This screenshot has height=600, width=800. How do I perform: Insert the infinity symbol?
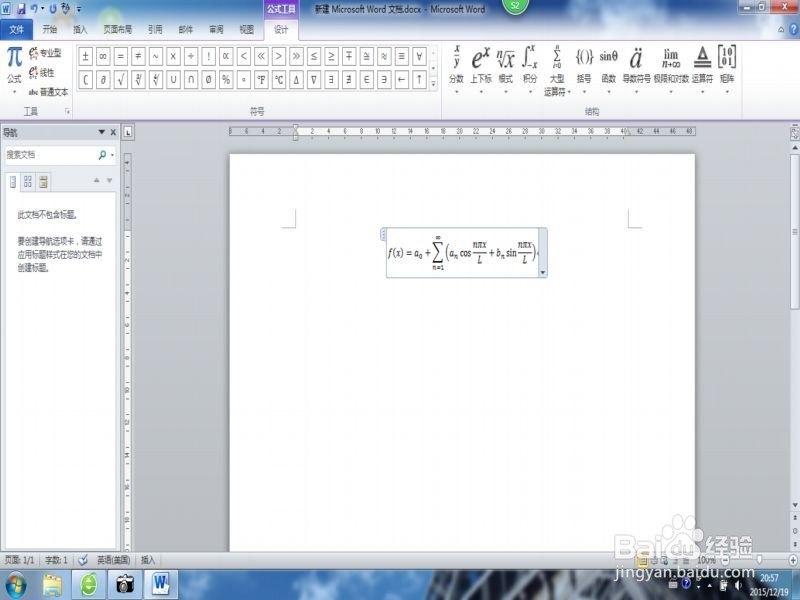pyautogui.click(x=103, y=56)
